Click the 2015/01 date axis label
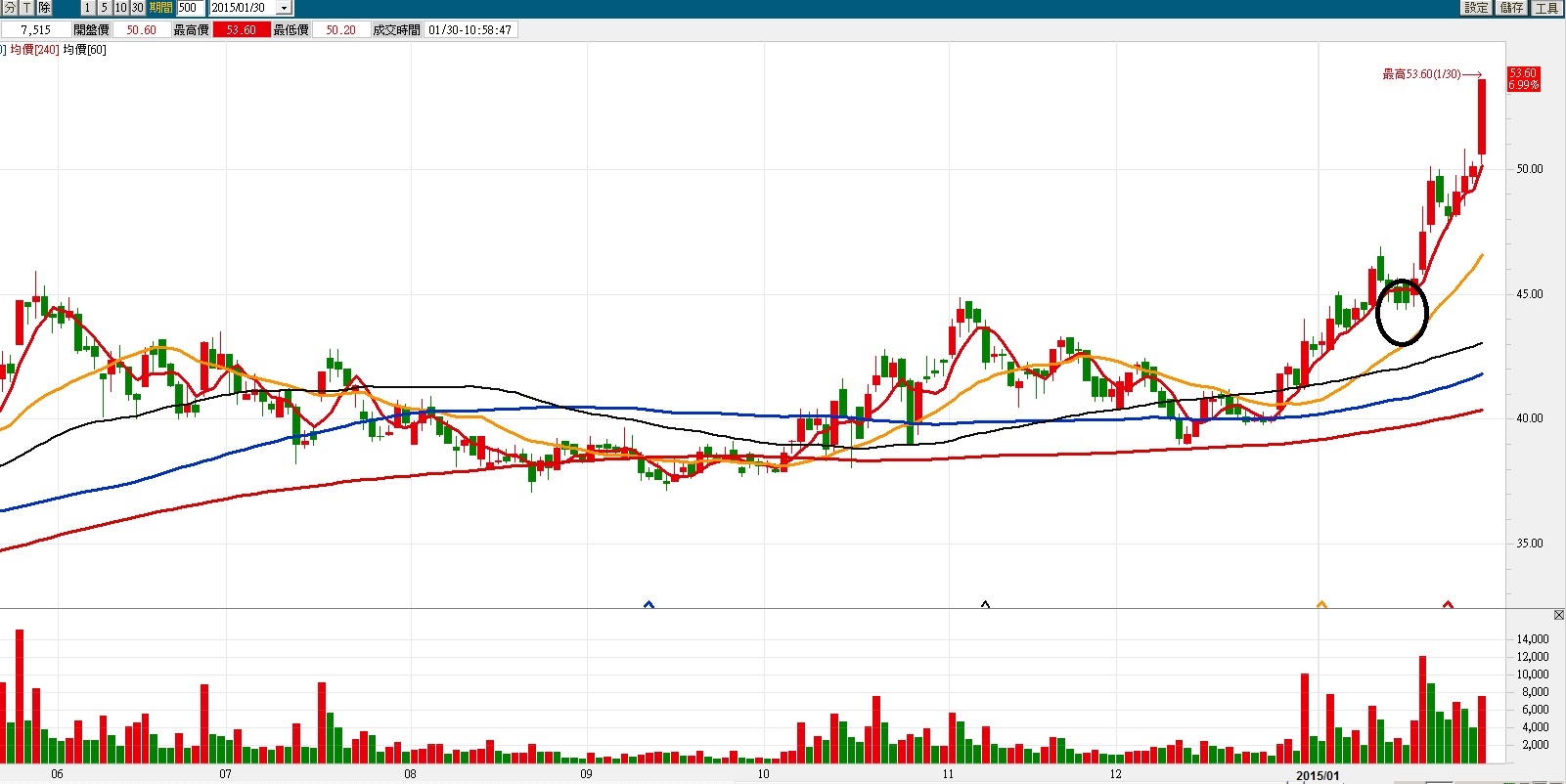 1319,775
